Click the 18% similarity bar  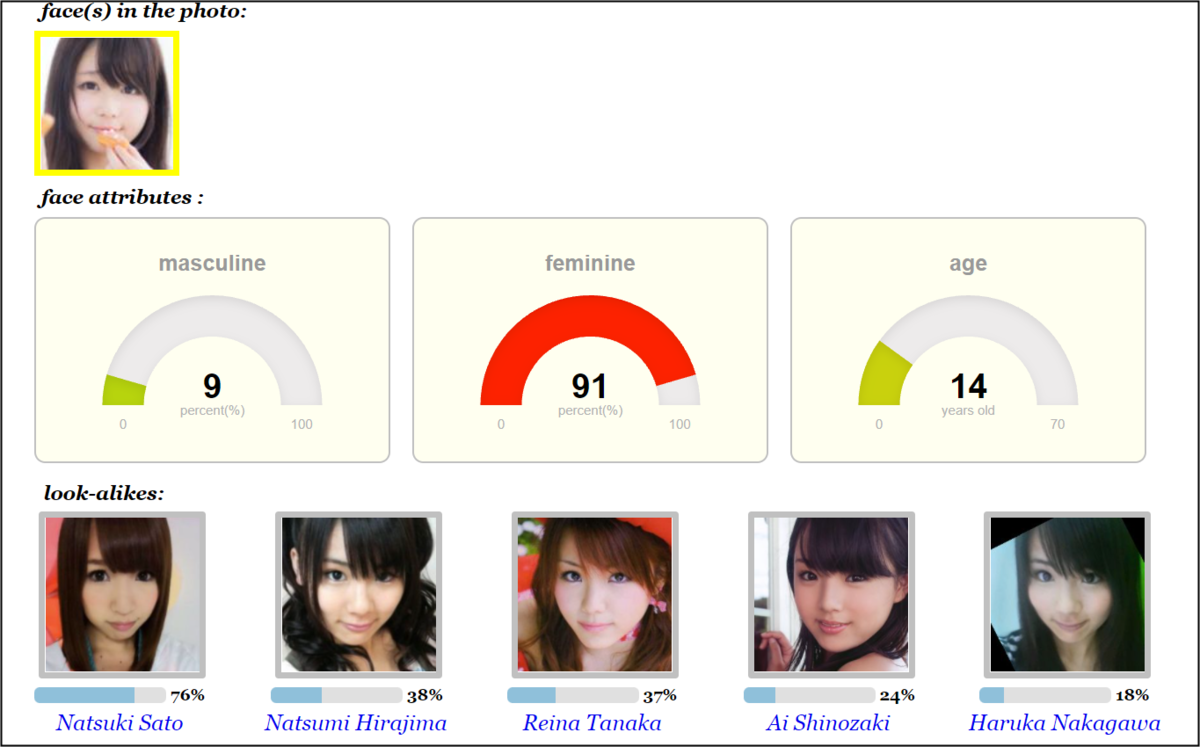click(1045, 695)
